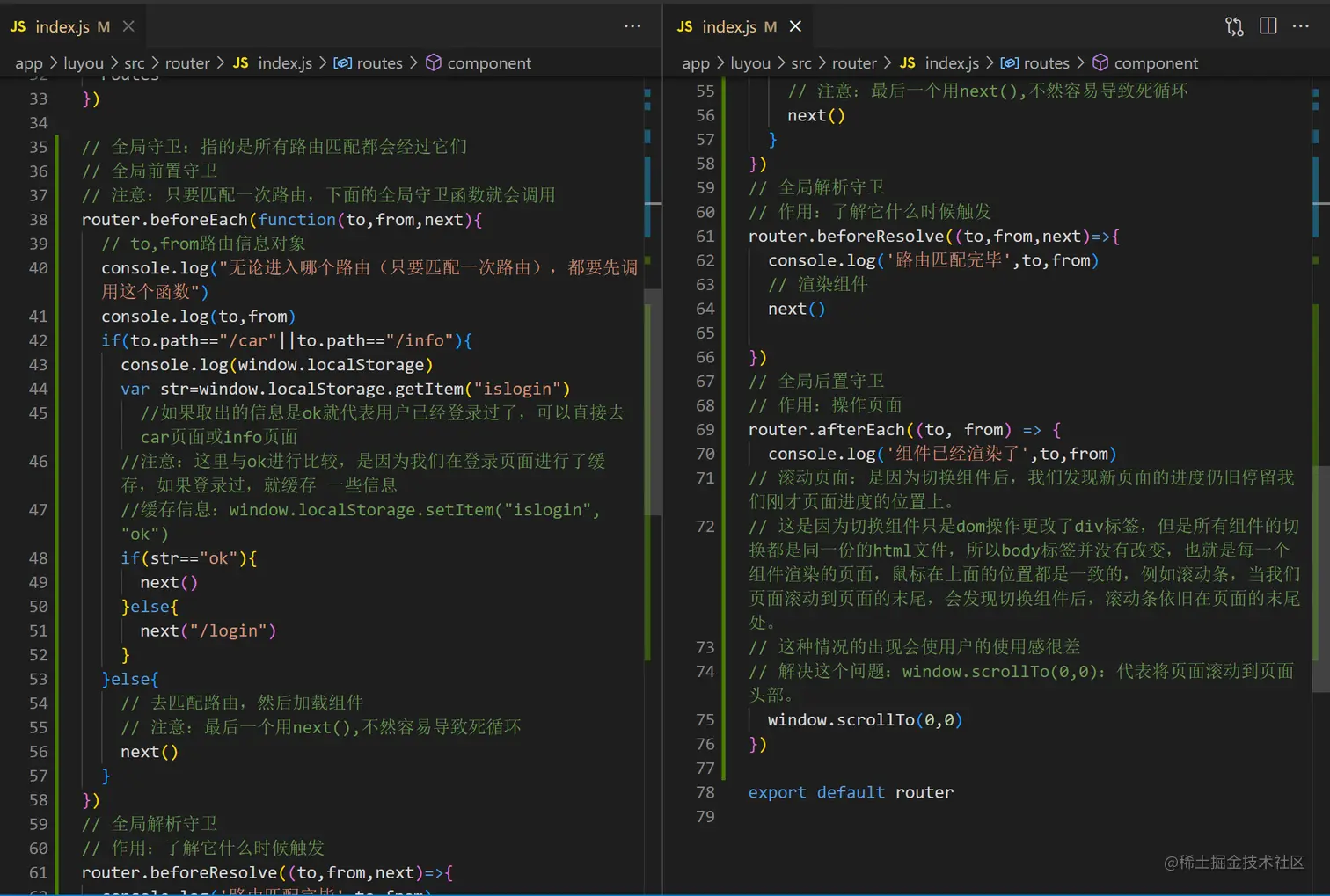Click 'next("/login")' on line 51
The height and width of the screenshot is (896, 1330).
208,630
